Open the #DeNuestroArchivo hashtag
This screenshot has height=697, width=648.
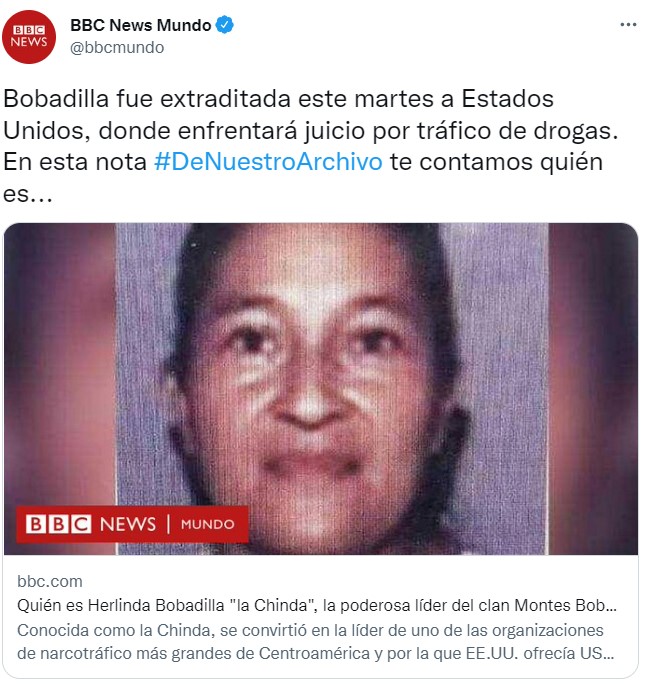click(x=268, y=162)
